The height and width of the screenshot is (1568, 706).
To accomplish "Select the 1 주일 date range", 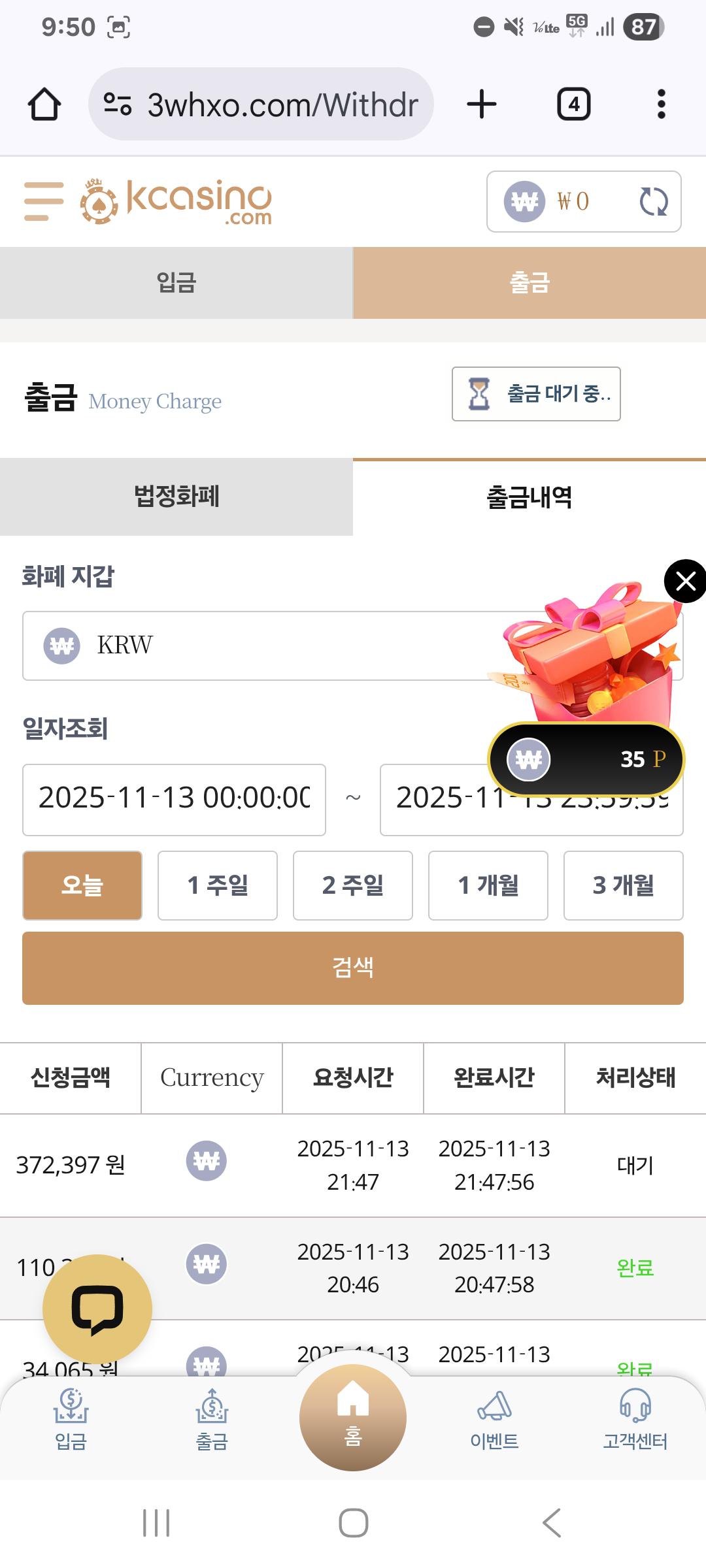I will [218, 885].
